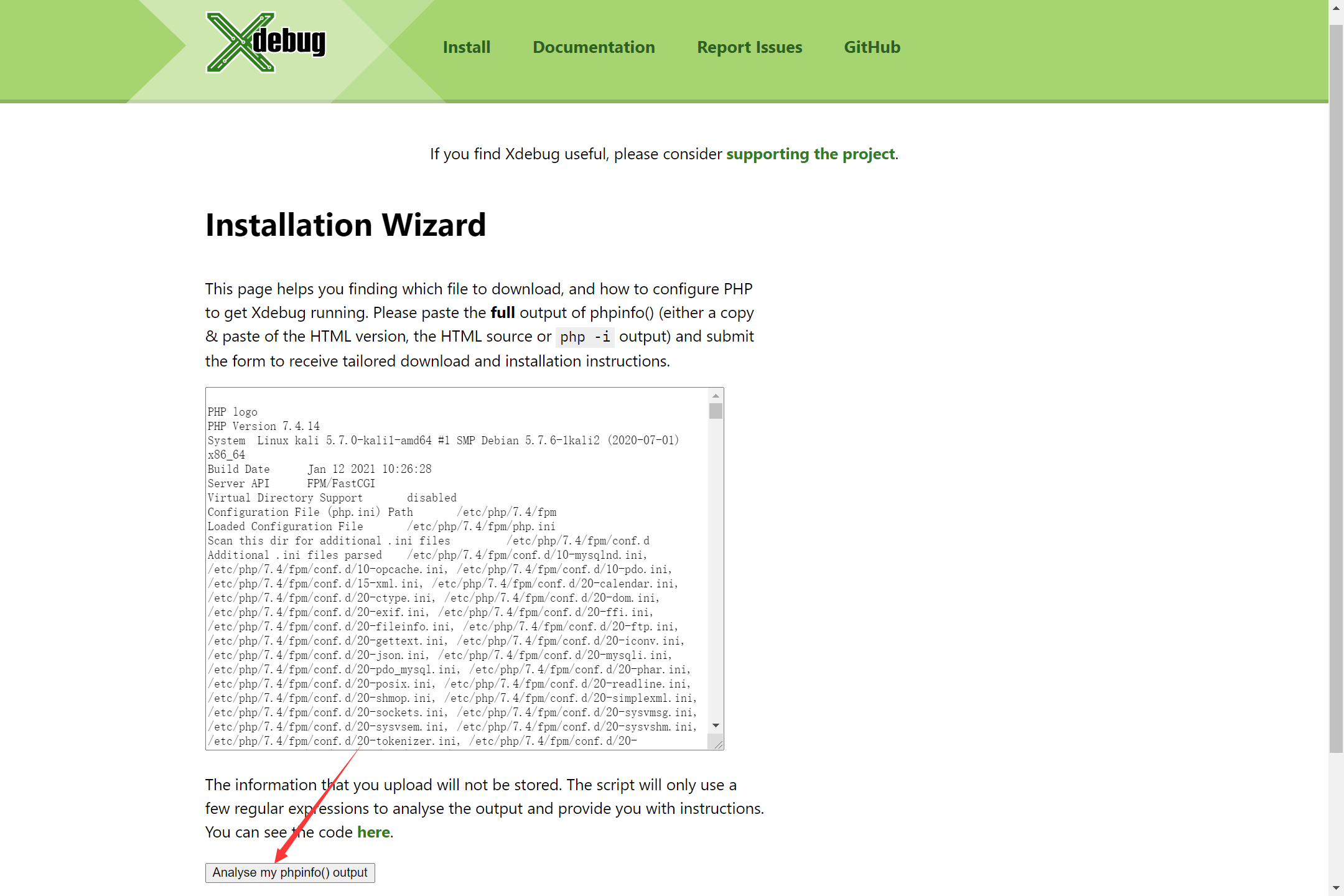Click the textarea's scrollbar thumb
The height and width of the screenshot is (896, 1344).
tap(716, 411)
